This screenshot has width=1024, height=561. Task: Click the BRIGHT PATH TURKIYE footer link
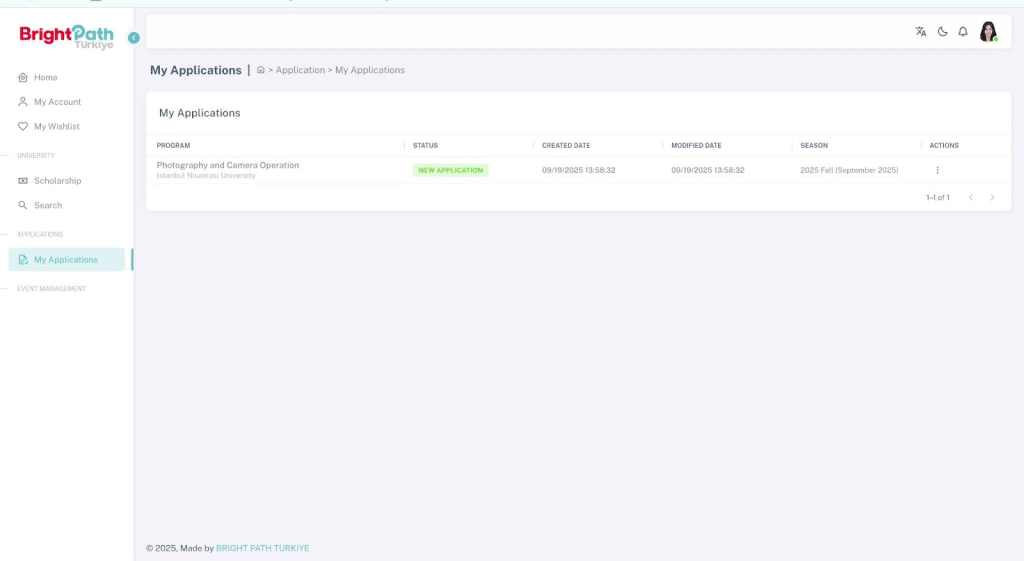tap(262, 548)
